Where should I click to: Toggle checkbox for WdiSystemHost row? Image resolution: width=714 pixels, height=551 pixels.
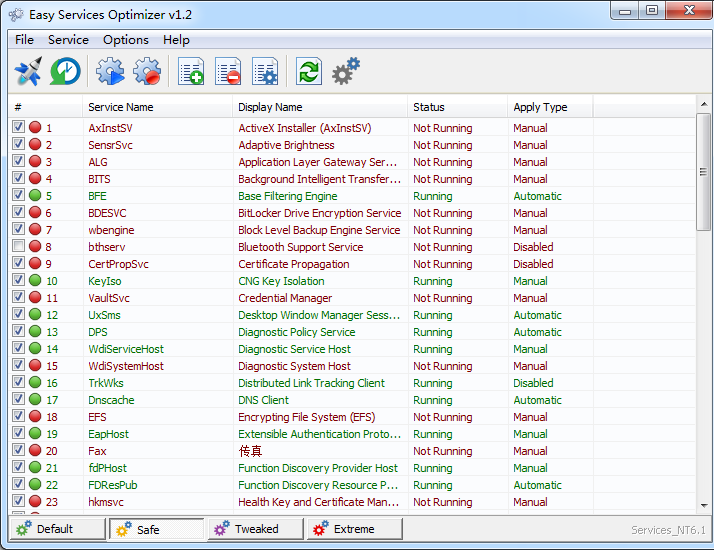coord(18,365)
